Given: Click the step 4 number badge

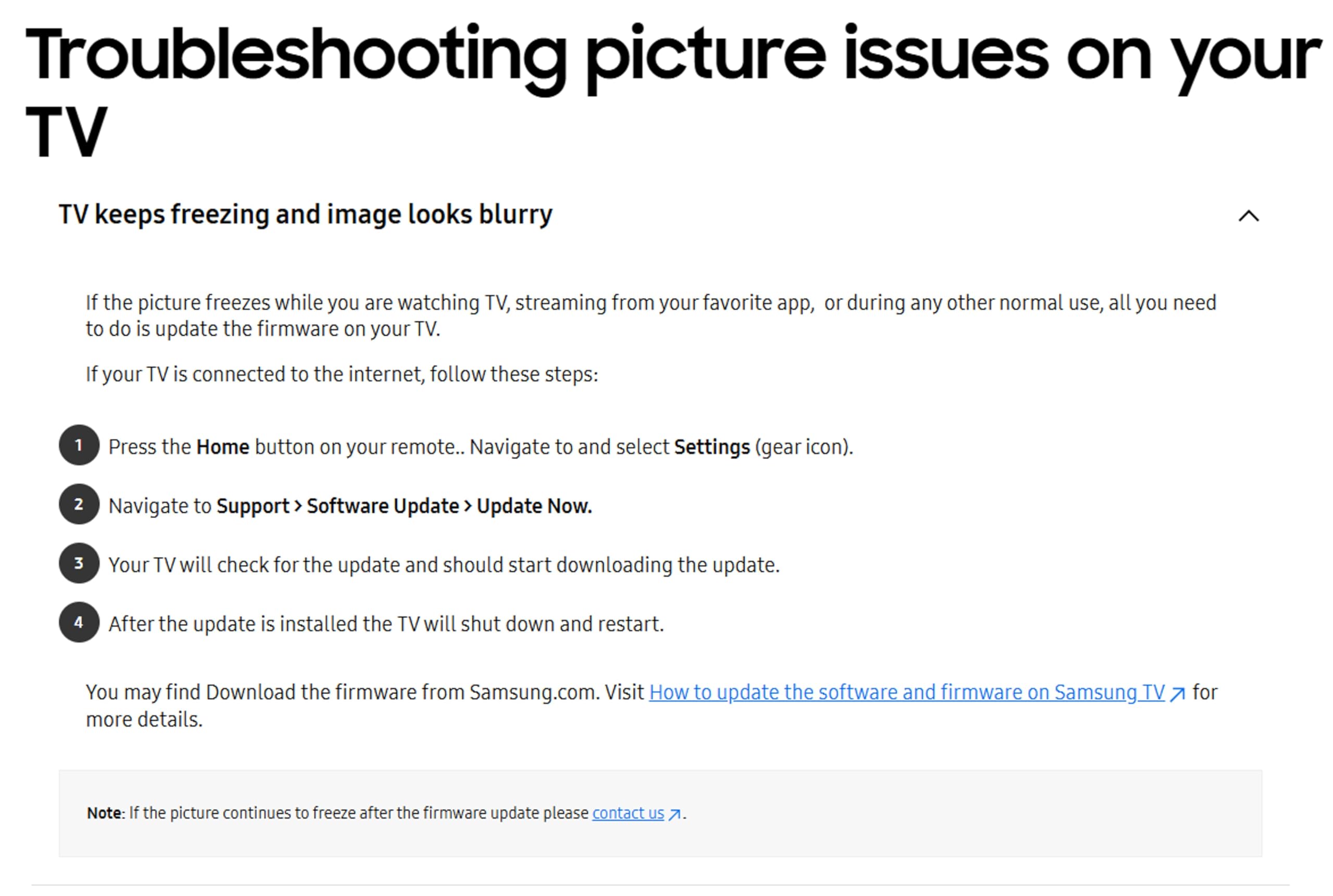Looking at the screenshot, I should click(x=79, y=622).
